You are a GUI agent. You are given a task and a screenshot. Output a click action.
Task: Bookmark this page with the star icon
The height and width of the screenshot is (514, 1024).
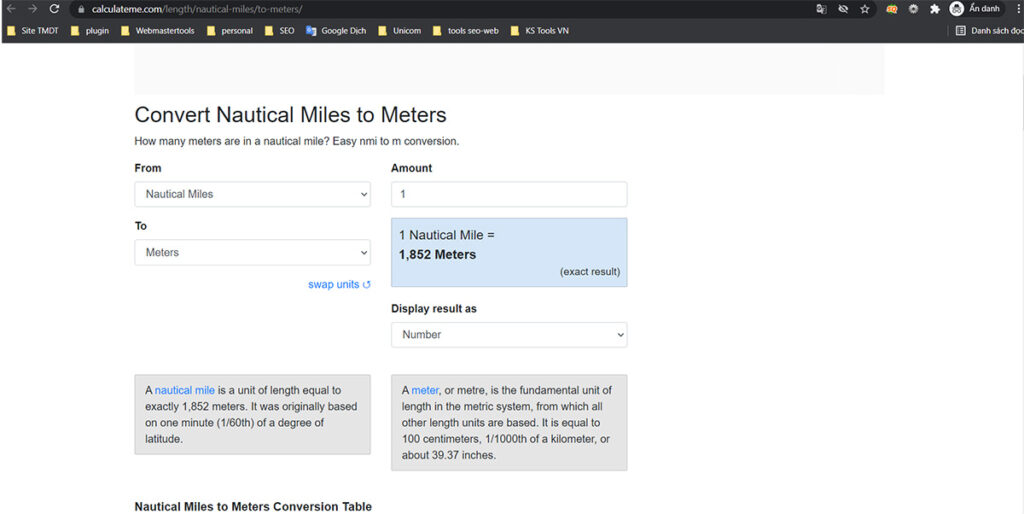coord(865,9)
